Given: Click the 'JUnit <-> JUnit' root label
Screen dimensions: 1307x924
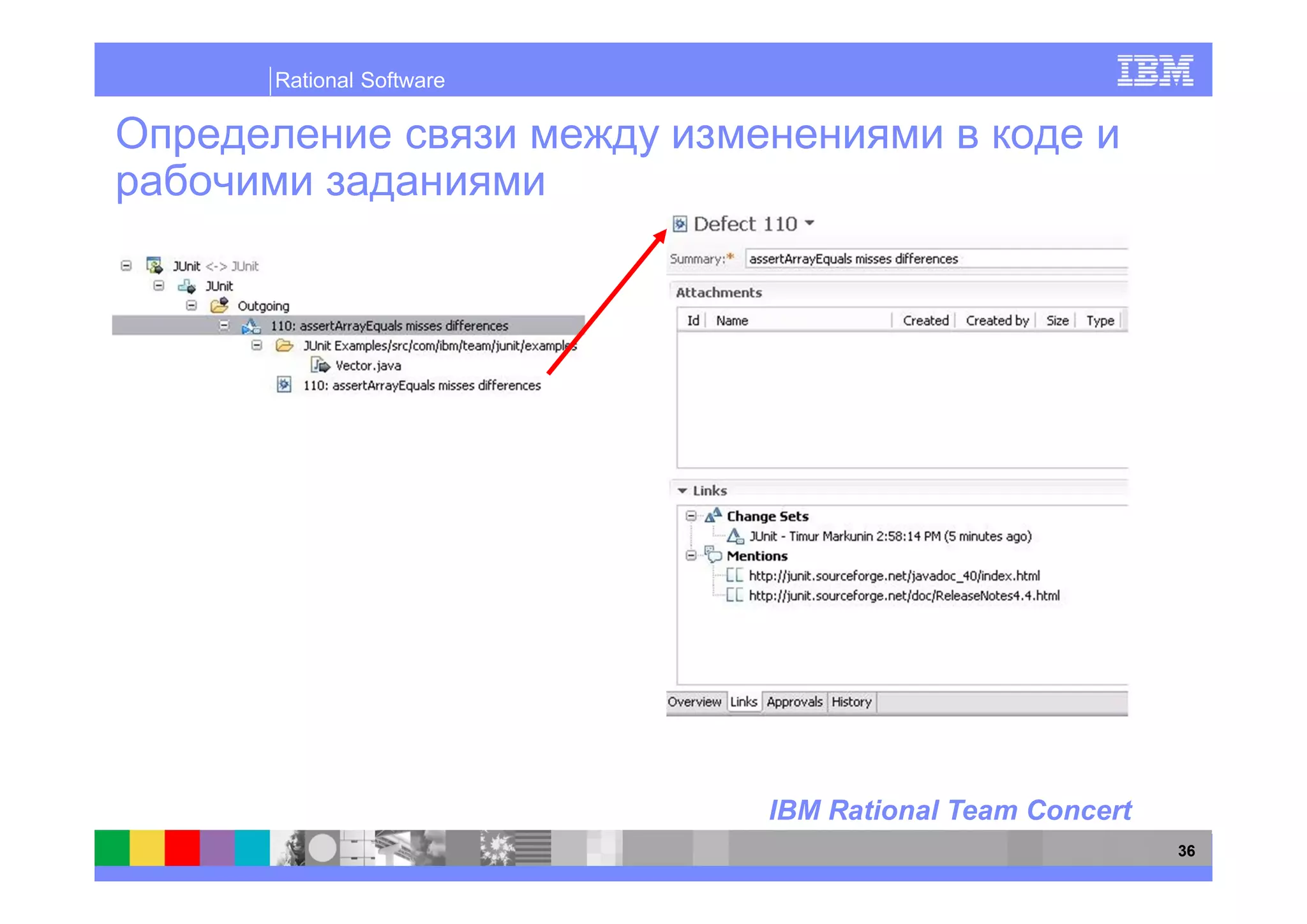Looking at the screenshot, I should pos(216,266).
